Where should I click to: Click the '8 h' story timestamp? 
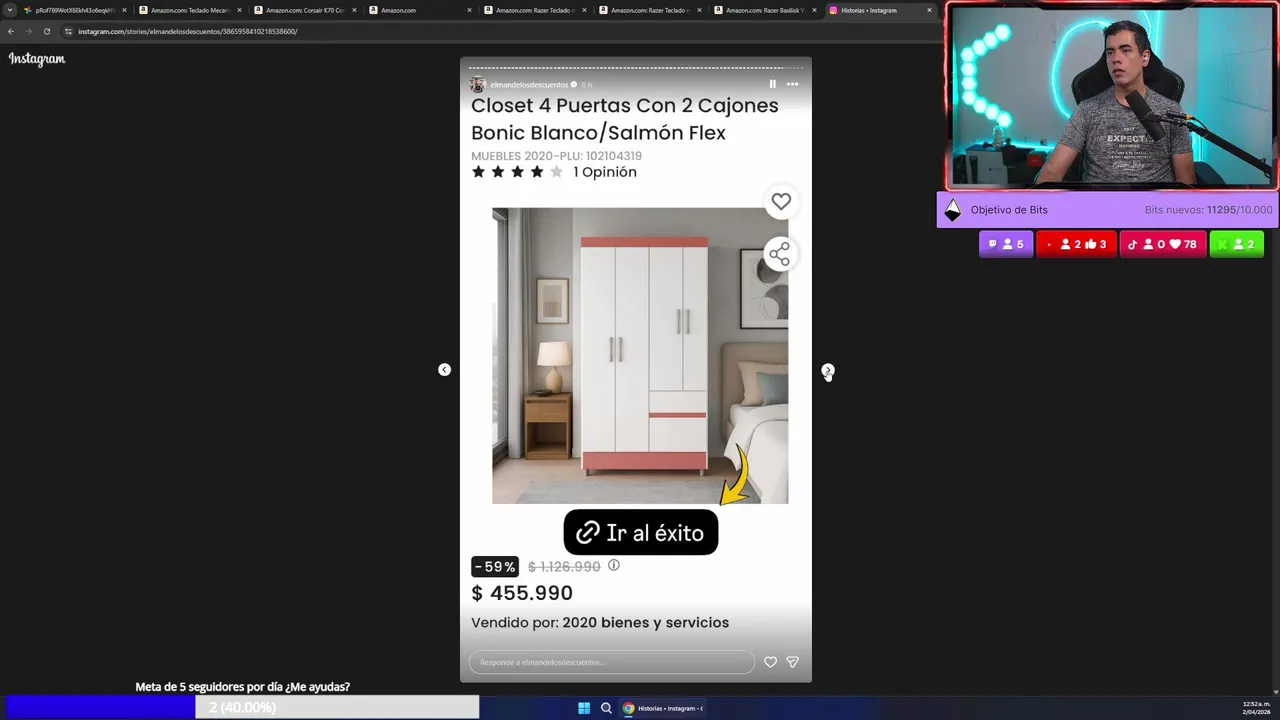[587, 85]
